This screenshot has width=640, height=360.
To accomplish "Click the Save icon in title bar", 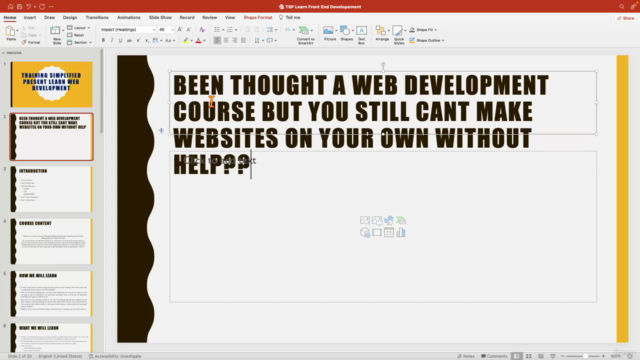I will tap(20, 7).
